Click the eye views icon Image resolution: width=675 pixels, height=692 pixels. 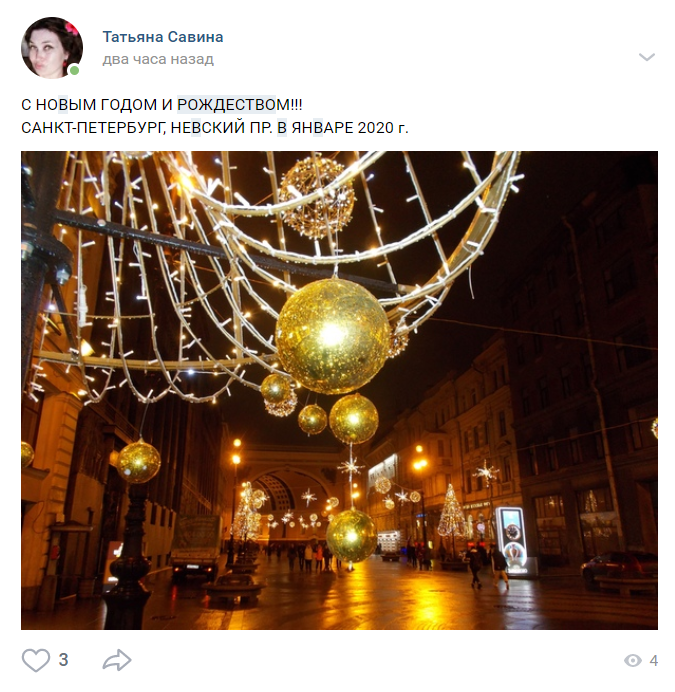tap(633, 660)
